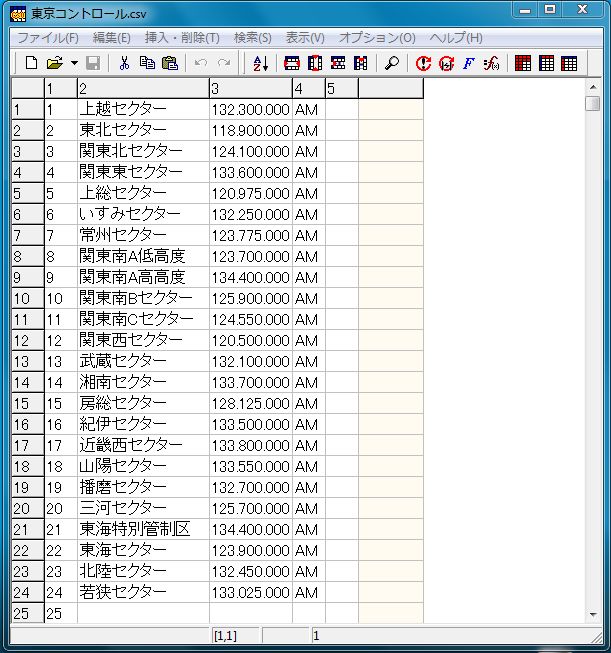Click the red circular recalculate icon
Image resolution: width=611 pixels, height=653 pixels.
point(446,63)
